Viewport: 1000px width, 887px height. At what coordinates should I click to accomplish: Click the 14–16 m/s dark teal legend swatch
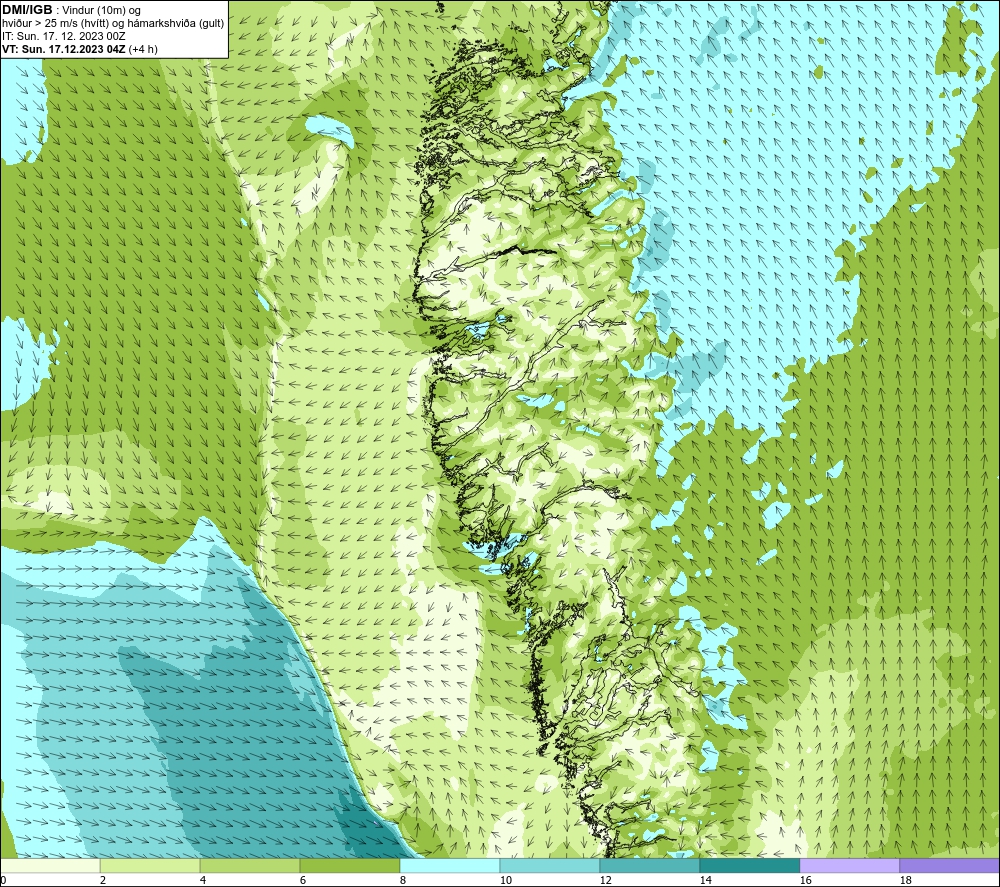(749, 865)
